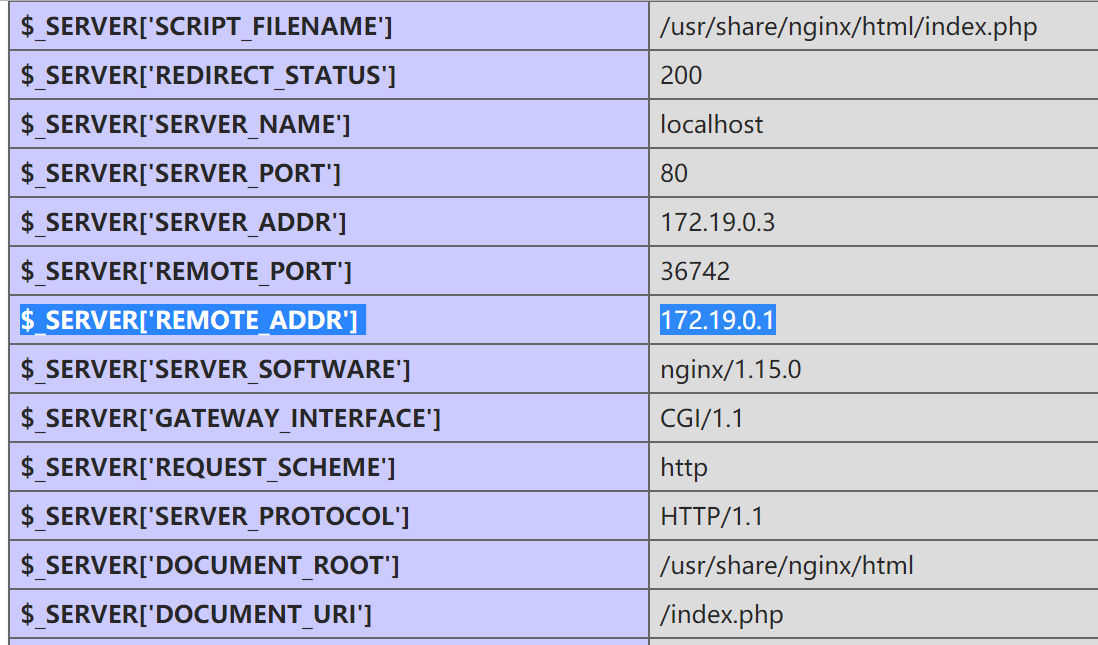Viewport: 1098px width, 645px height.
Task: Click the 200 redirect status value
Action: coord(681,75)
